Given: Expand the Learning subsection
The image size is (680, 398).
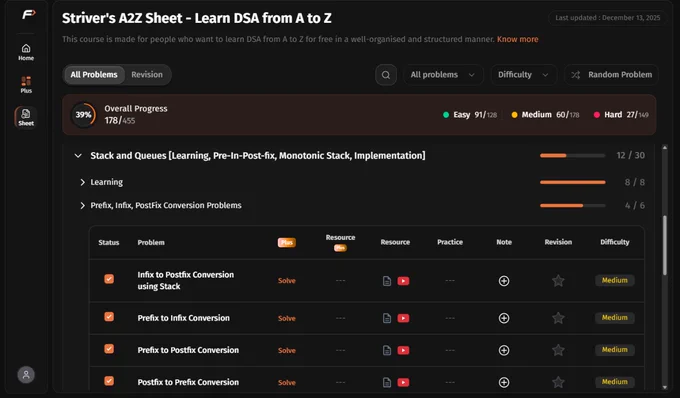Looking at the screenshot, I should click(x=82, y=183).
